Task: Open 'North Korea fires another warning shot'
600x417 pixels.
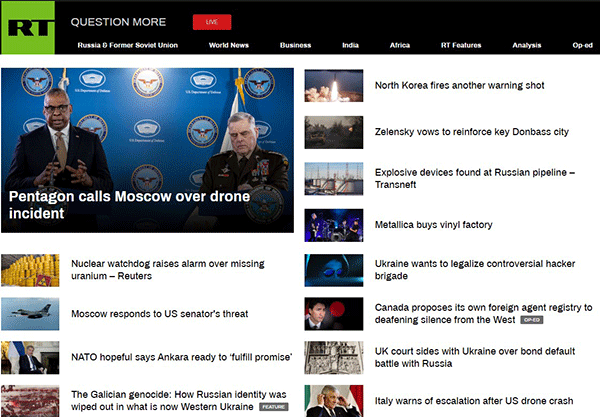Action: 459,85
